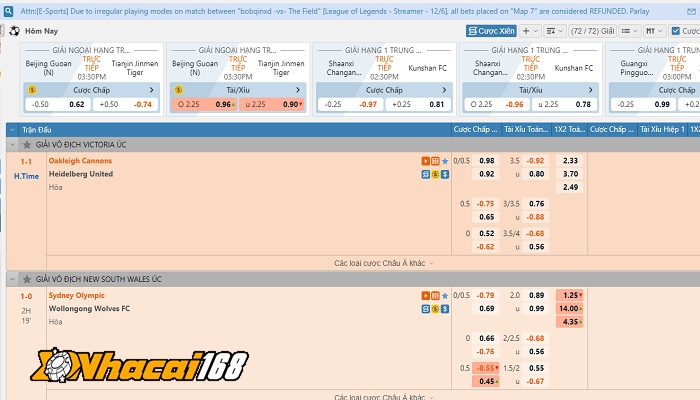
Task: Select +0.25 at 0.81 on Shaanxi Changan card
Action: (x=418, y=104)
